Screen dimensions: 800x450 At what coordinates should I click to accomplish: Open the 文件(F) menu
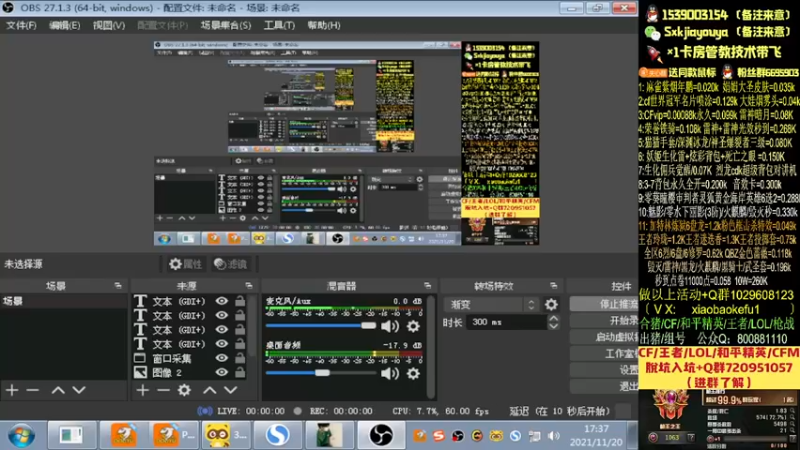click(x=21, y=25)
